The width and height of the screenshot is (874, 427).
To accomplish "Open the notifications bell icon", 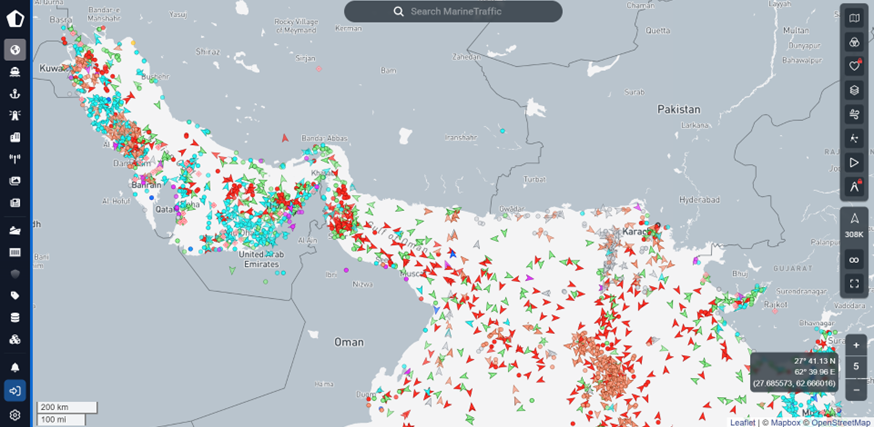I will [x=15, y=367].
